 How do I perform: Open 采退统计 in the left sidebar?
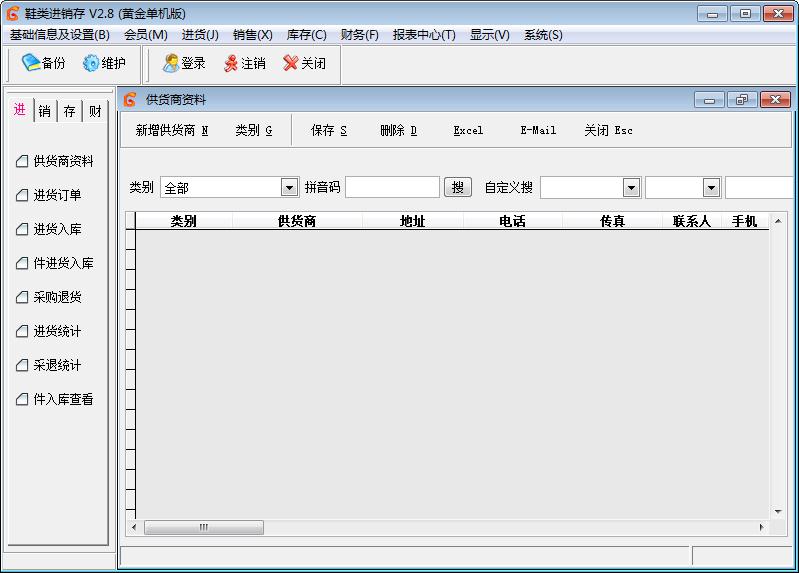point(48,365)
